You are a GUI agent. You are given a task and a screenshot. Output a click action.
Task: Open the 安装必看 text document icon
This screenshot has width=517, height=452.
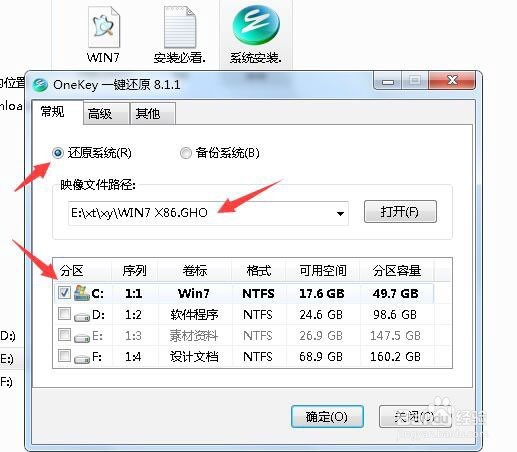(x=180, y=28)
